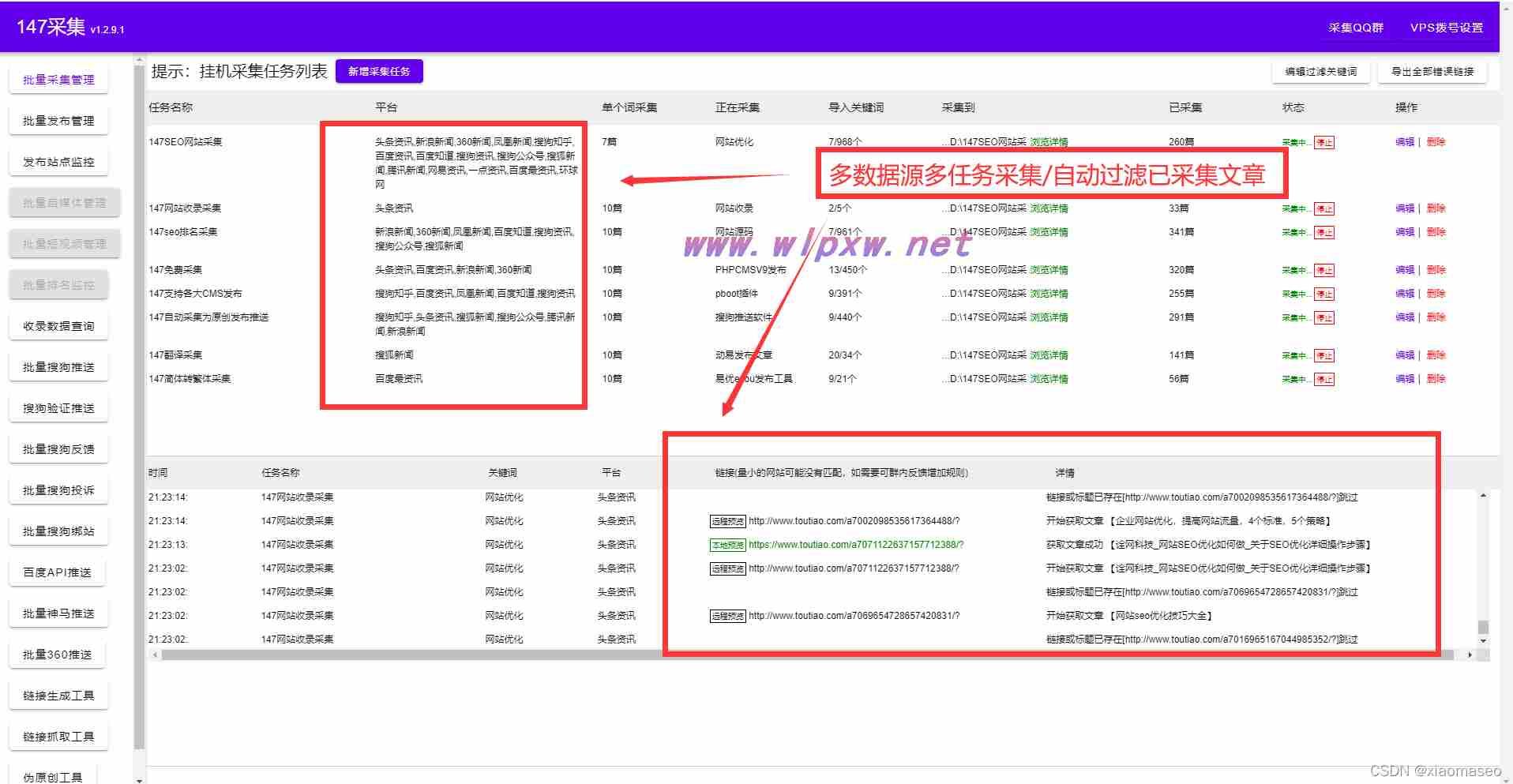Image resolution: width=1513 pixels, height=784 pixels.
Task: Open 浏览详情 for 147简体转繁体采集
Action: point(1049,379)
